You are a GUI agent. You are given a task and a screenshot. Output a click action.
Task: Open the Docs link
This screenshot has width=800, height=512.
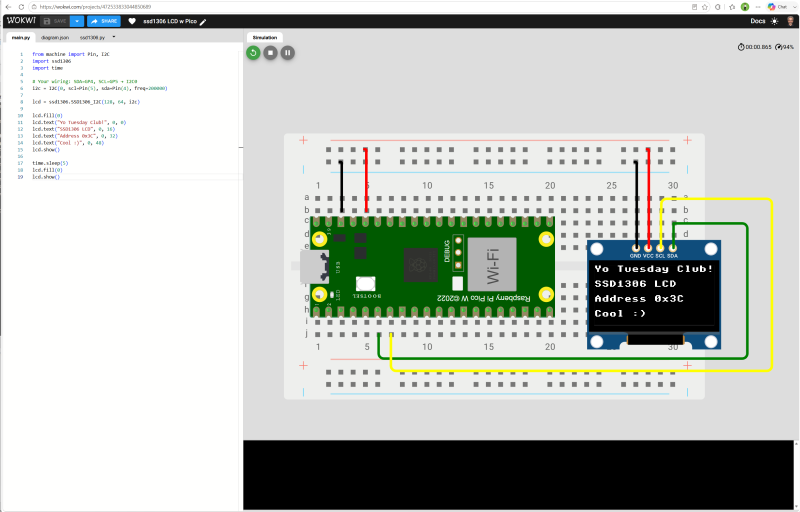coord(758,21)
